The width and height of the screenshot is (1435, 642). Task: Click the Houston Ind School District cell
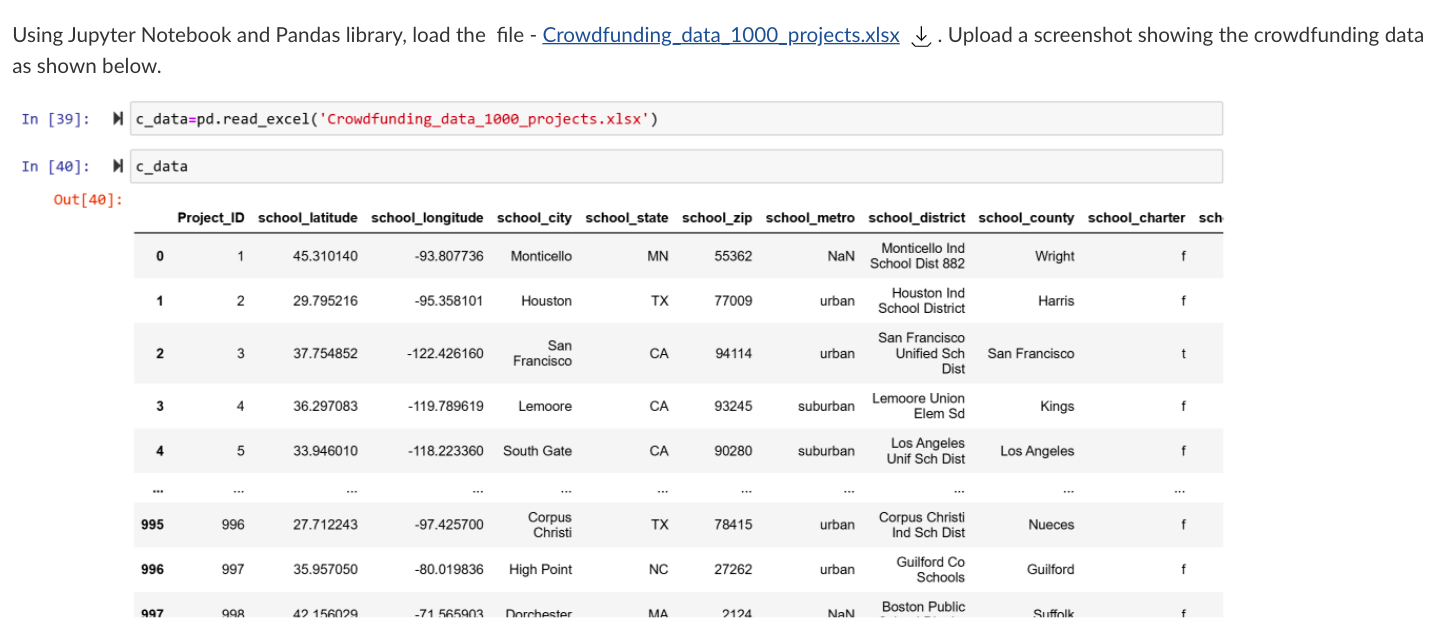tap(922, 301)
